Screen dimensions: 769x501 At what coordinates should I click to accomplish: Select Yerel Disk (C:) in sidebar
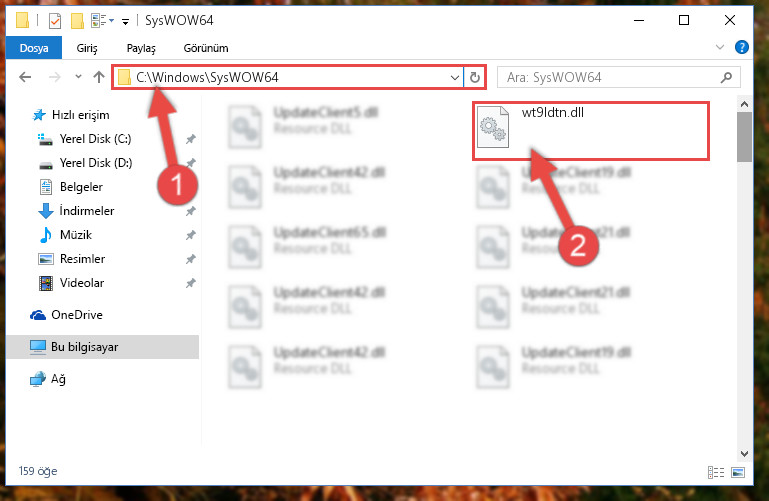click(96, 139)
